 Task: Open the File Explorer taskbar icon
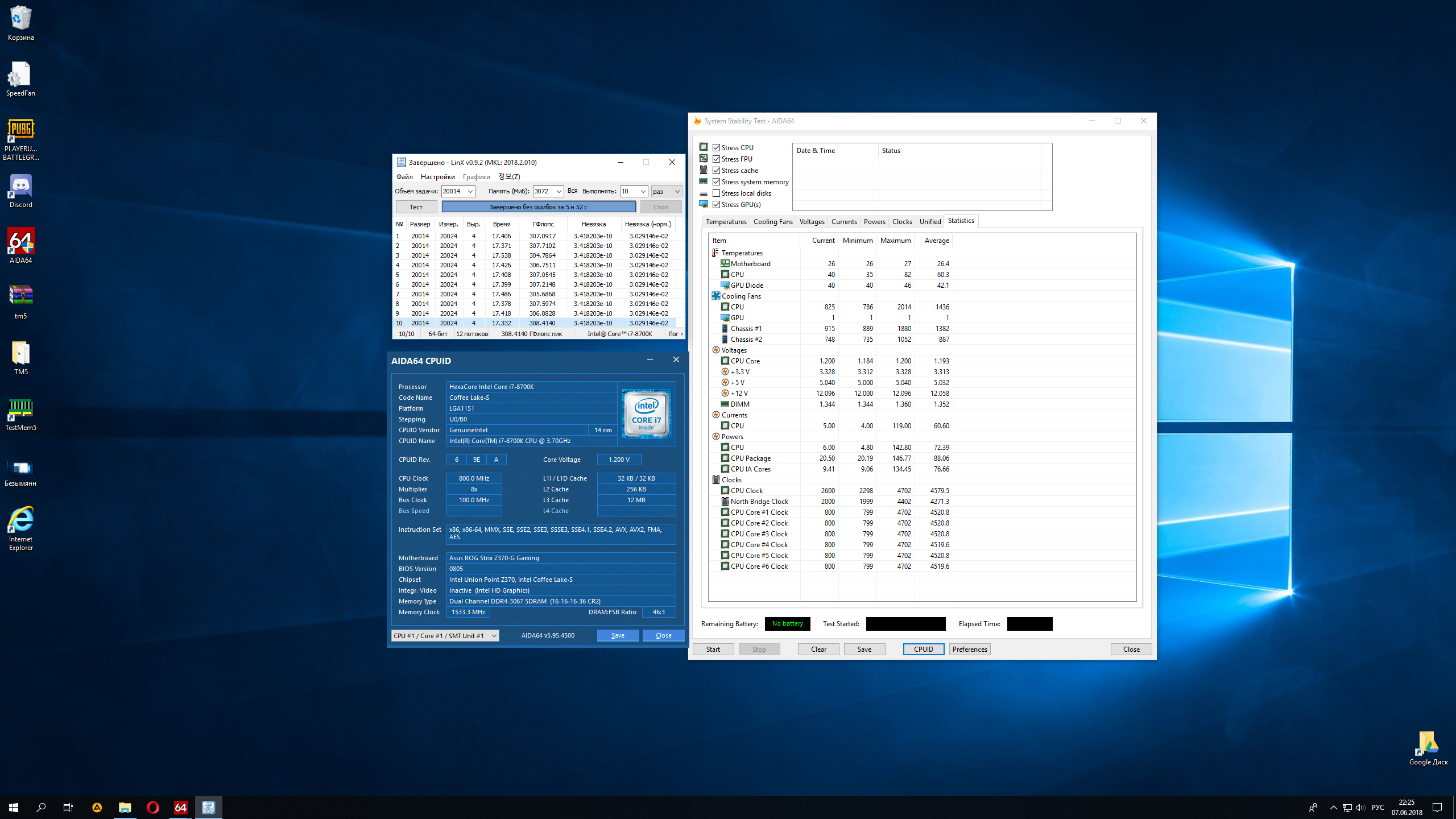125,807
